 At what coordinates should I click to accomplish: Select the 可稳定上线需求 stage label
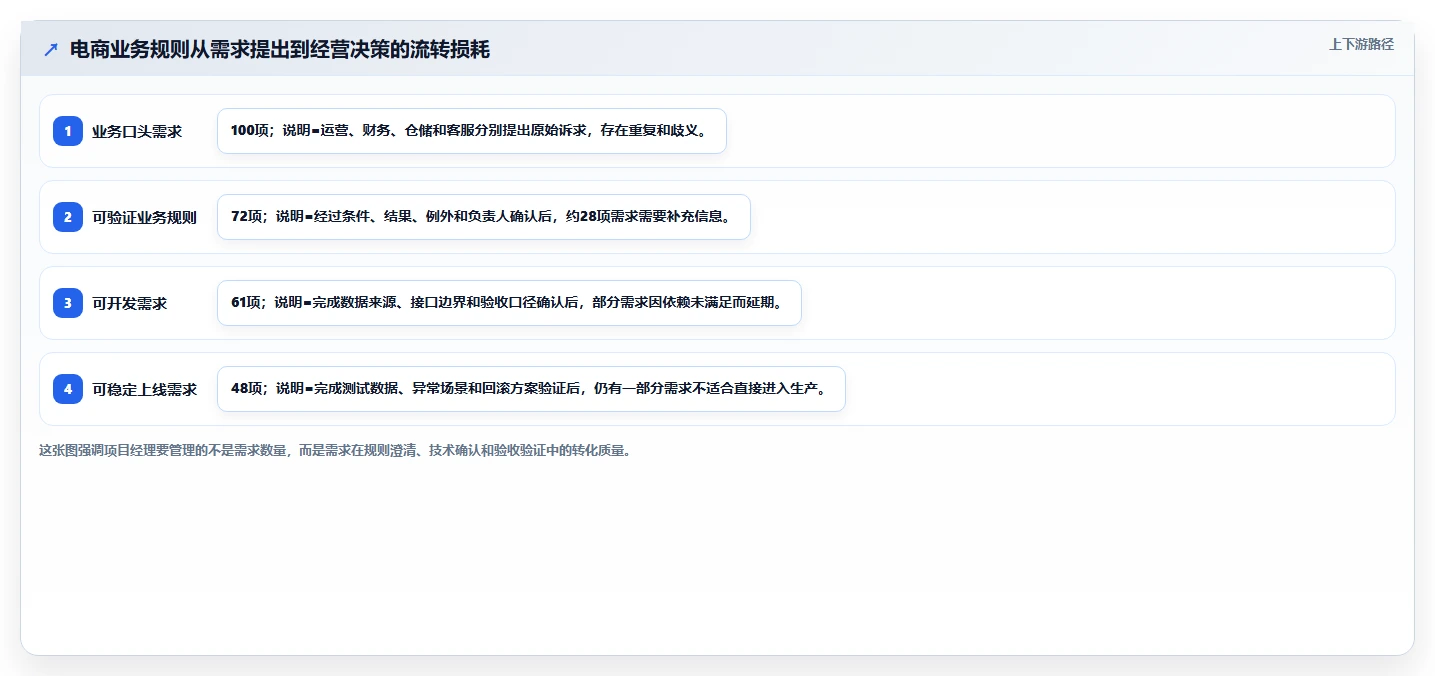[x=144, y=389]
